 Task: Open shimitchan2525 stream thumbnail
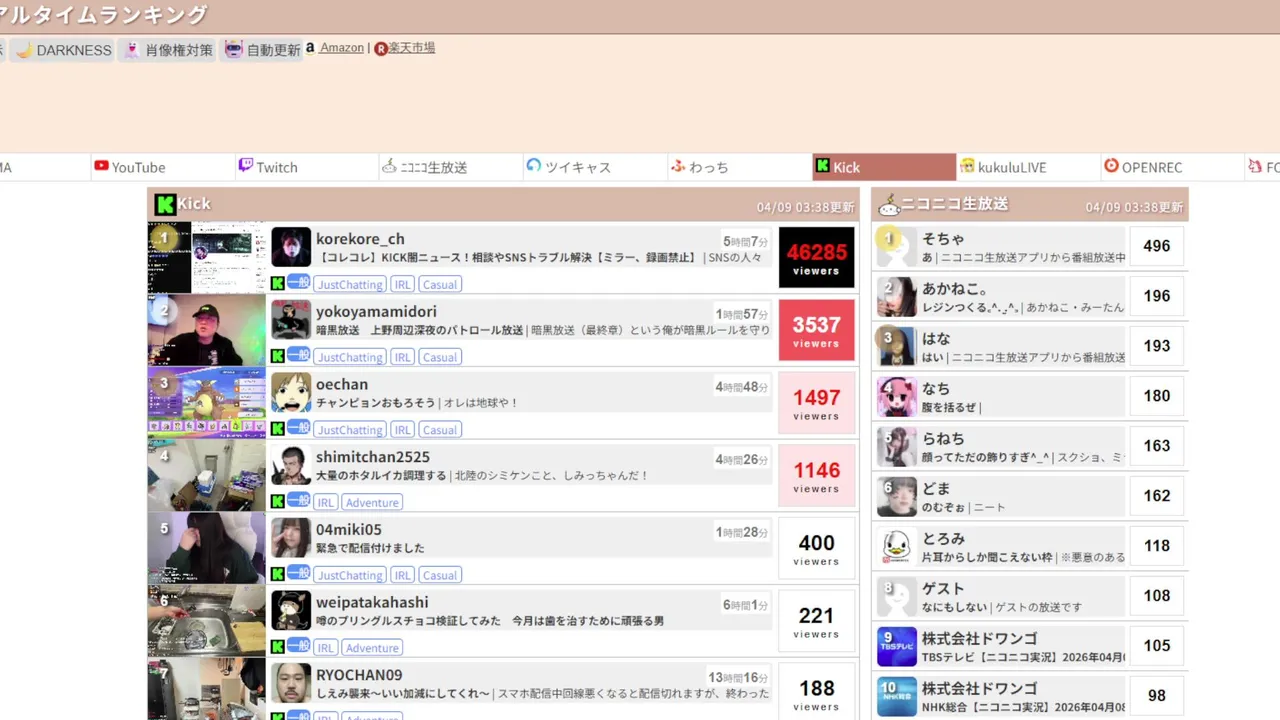[x=207, y=476]
